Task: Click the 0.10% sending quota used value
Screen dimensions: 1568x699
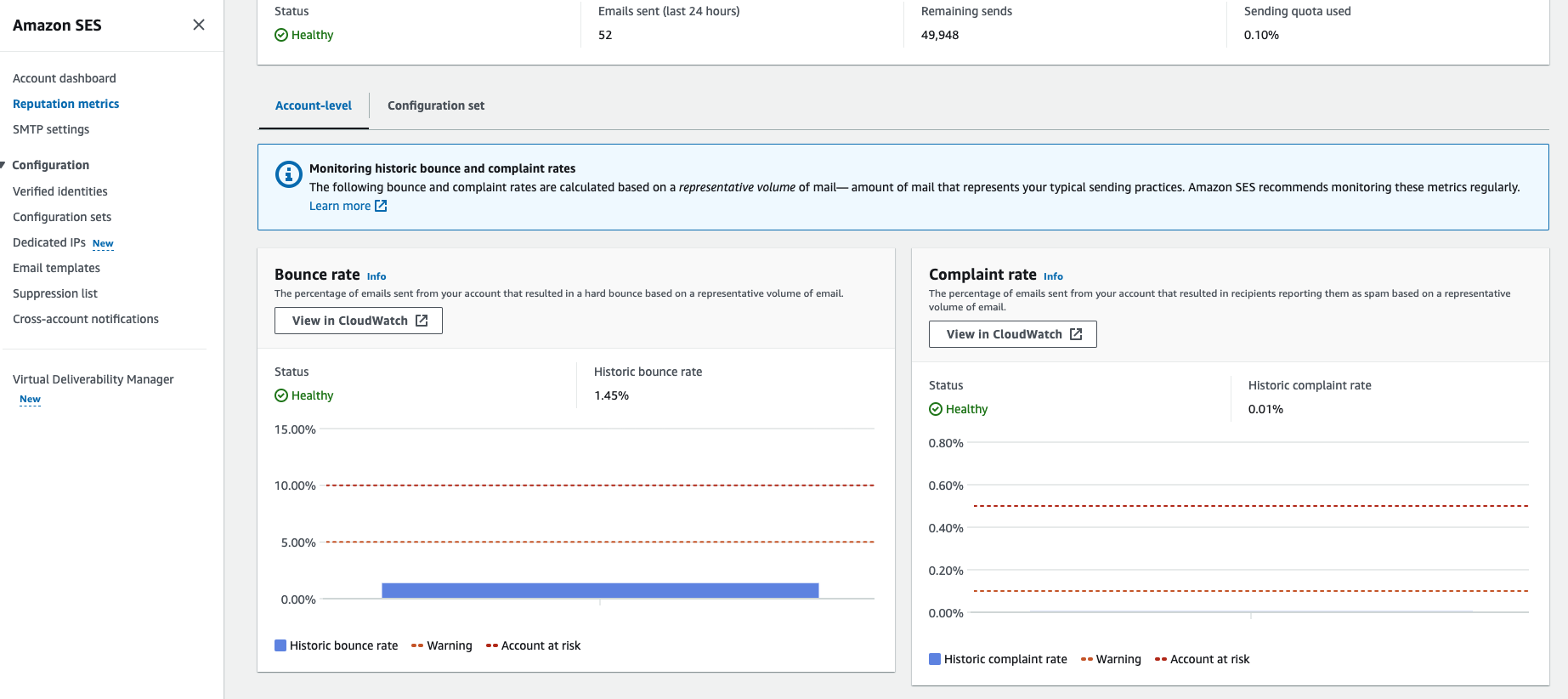Action: [x=1261, y=35]
